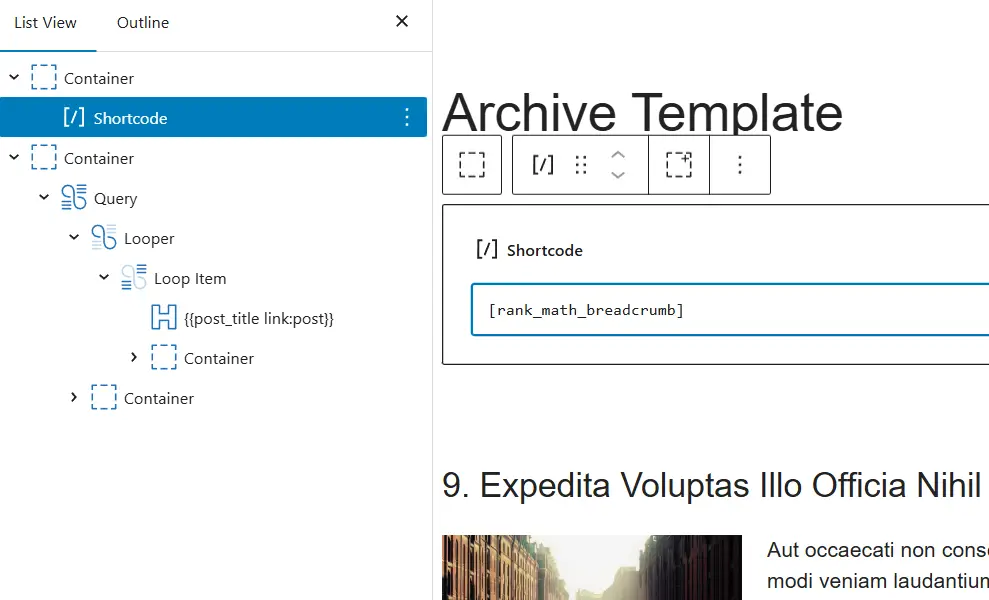Move Shortcode block up with arrow
The image size is (989, 600).
tap(618, 155)
